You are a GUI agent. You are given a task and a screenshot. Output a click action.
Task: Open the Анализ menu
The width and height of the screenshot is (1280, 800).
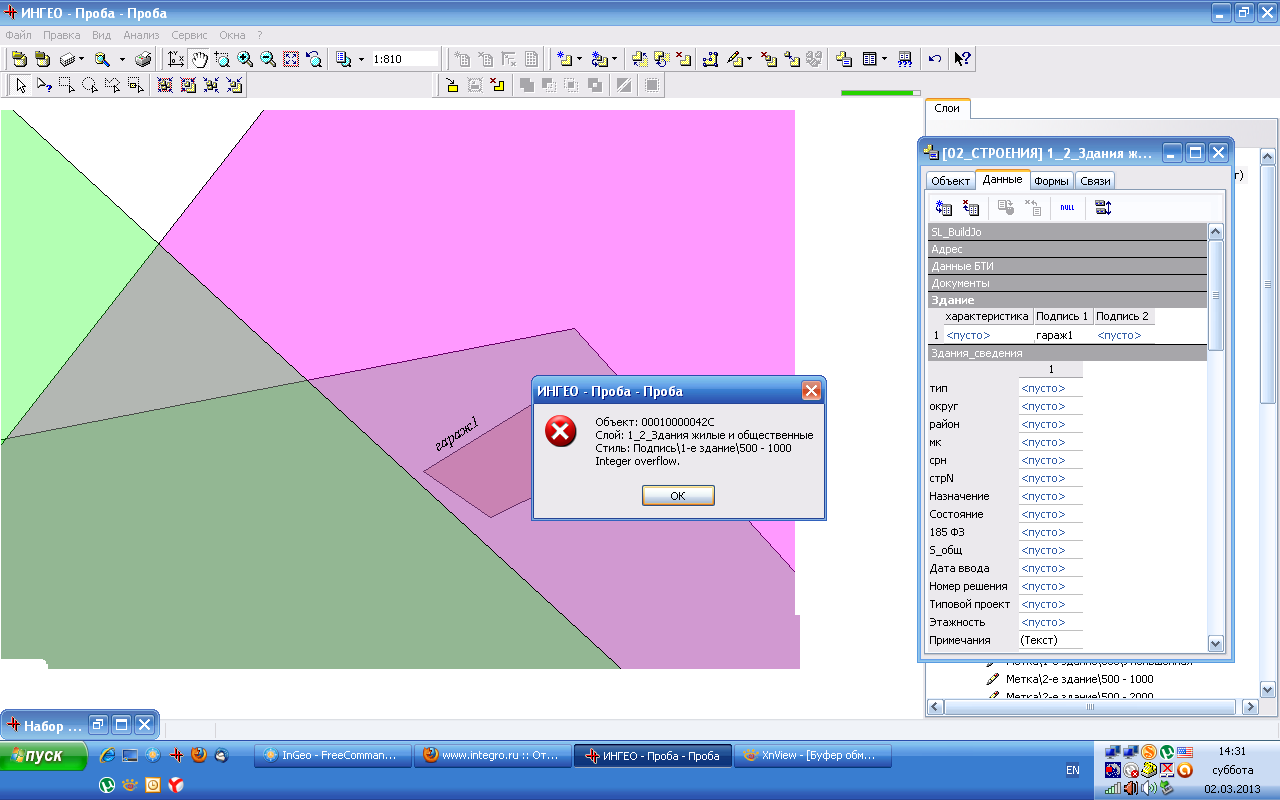(x=141, y=34)
